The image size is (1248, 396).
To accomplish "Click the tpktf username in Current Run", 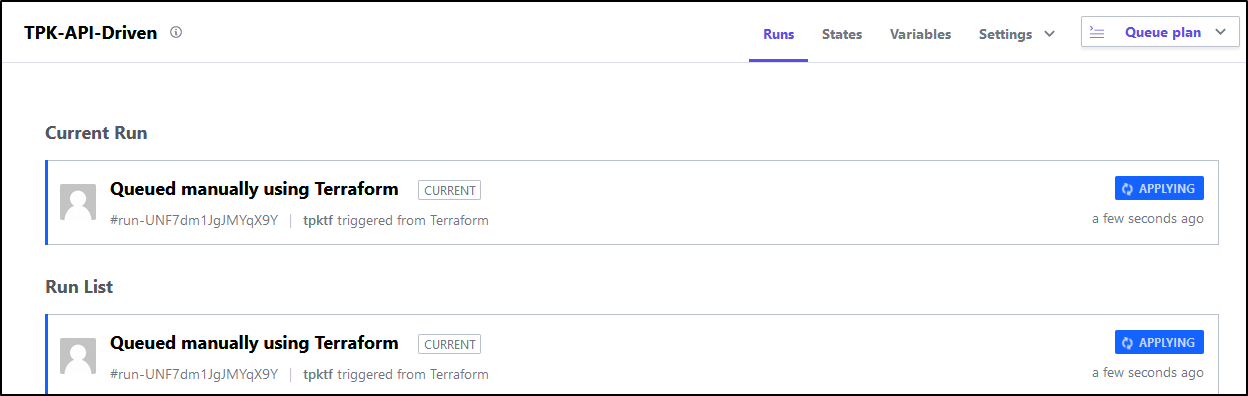I will pos(318,220).
